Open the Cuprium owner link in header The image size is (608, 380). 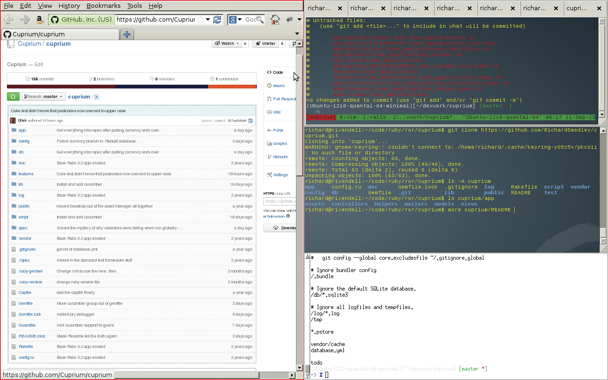coord(29,44)
